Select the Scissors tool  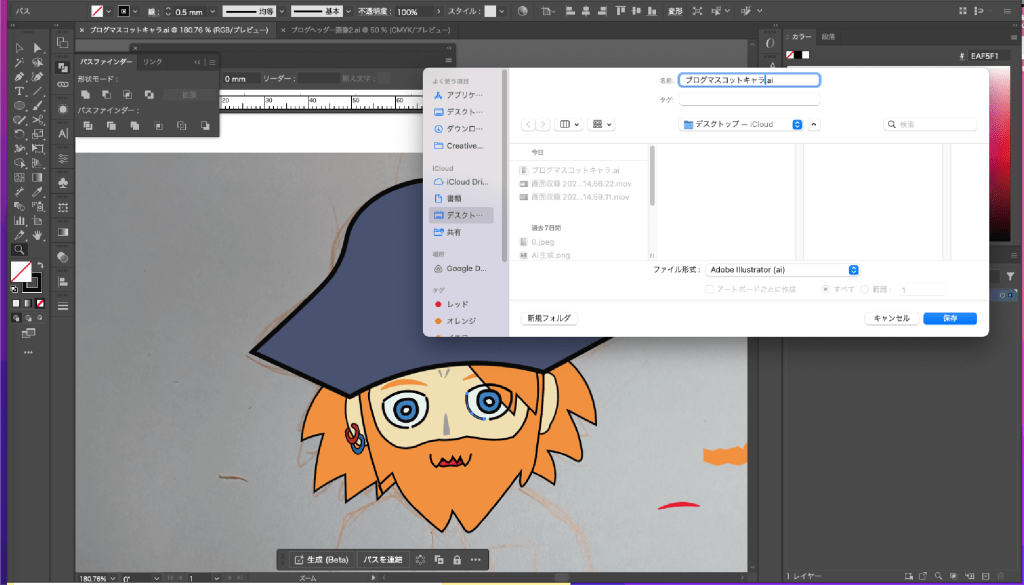(x=38, y=120)
